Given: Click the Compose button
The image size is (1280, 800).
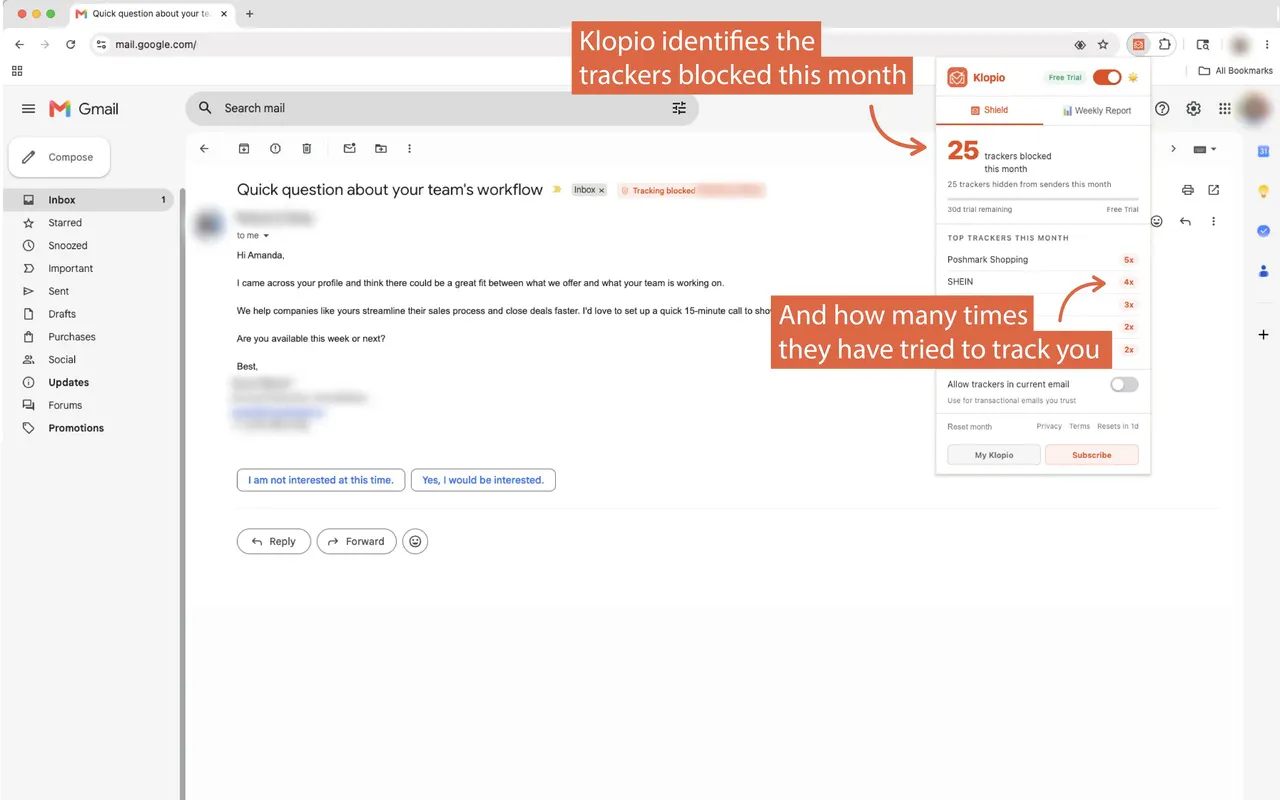Looking at the screenshot, I should tap(59, 157).
